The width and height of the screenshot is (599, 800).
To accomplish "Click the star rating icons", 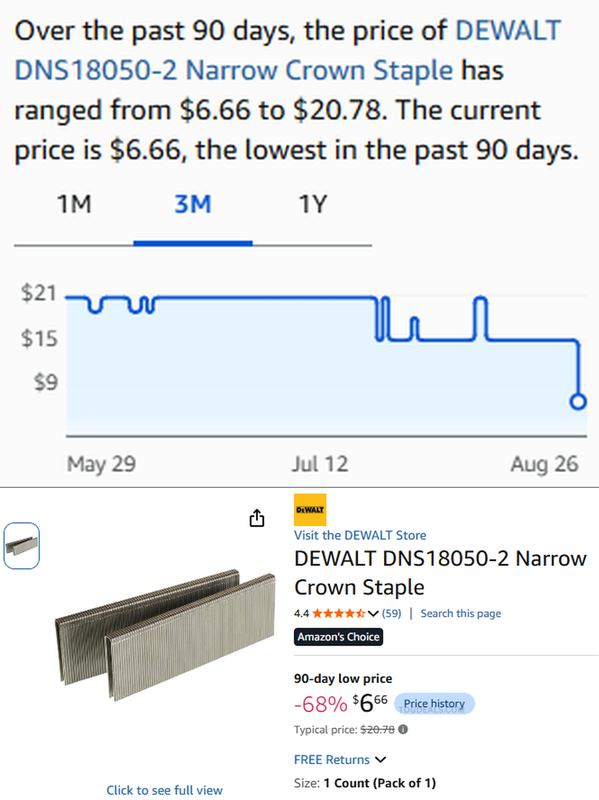I will tap(338, 613).
